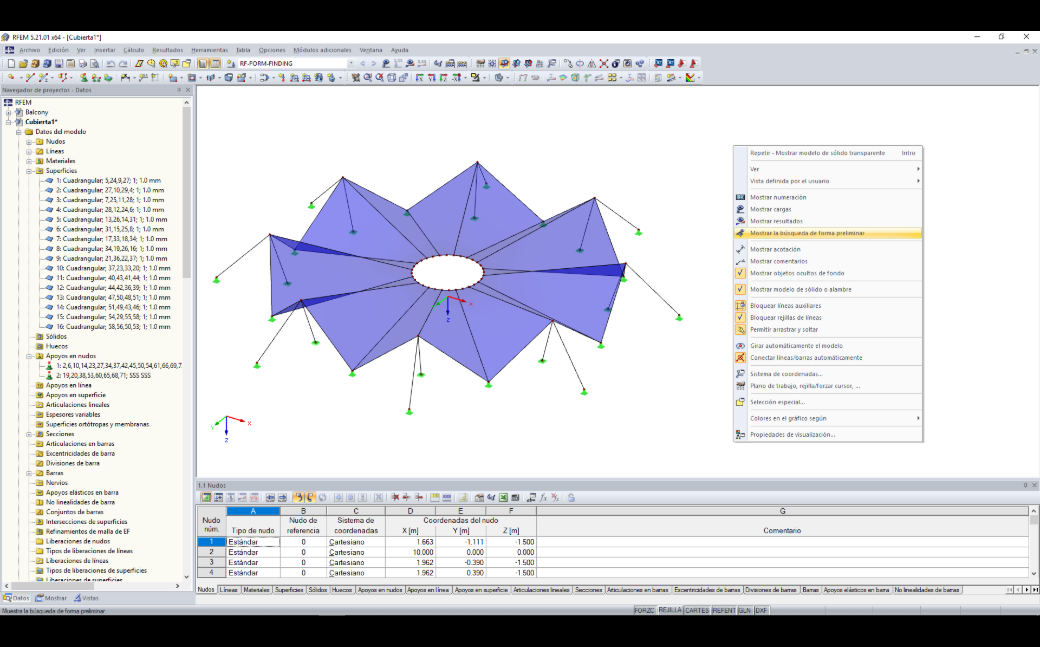This screenshot has width=1040, height=647.
Task: Select node table row number 3
Action: pyautogui.click(x=212, y=562)
